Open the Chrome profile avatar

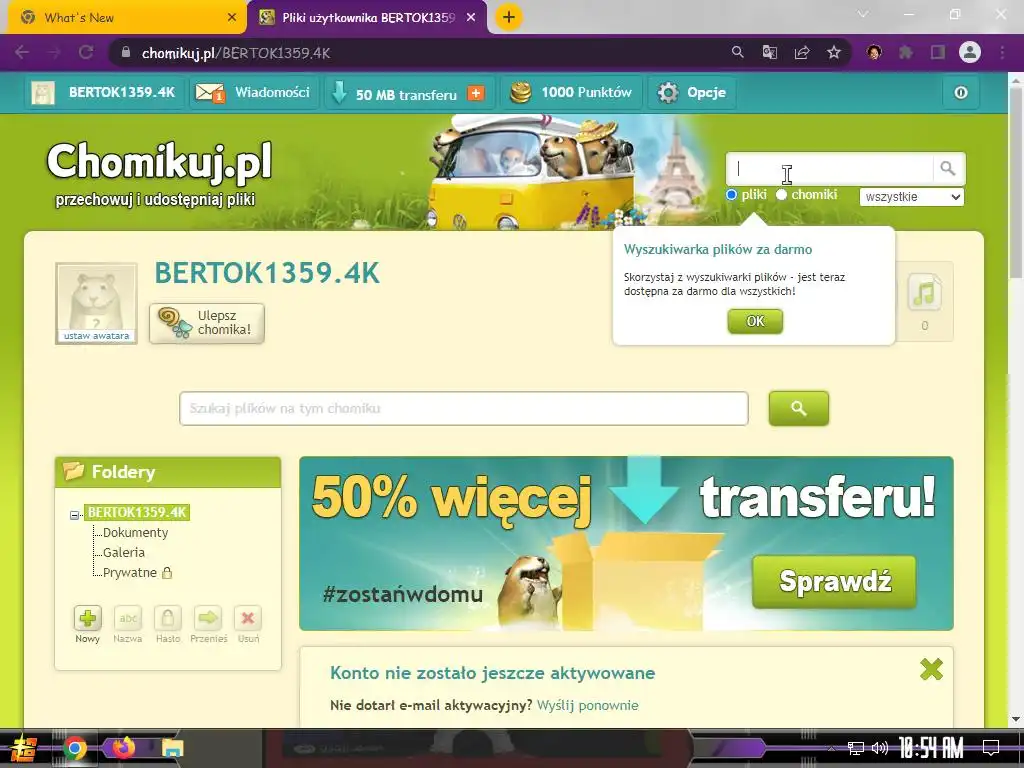[x=970, y=52]
